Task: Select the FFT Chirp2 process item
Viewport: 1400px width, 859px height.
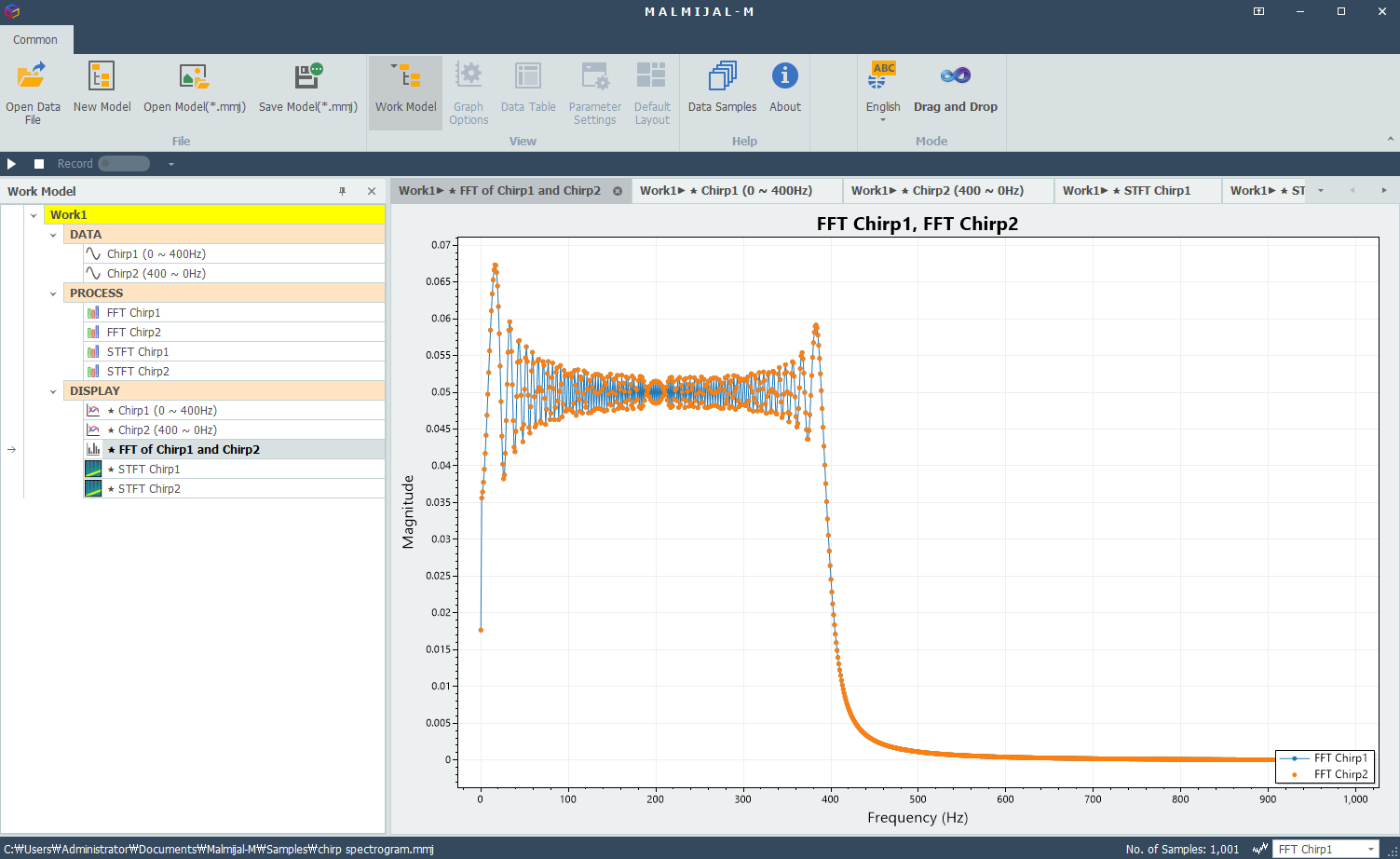Action: point(234,333)
